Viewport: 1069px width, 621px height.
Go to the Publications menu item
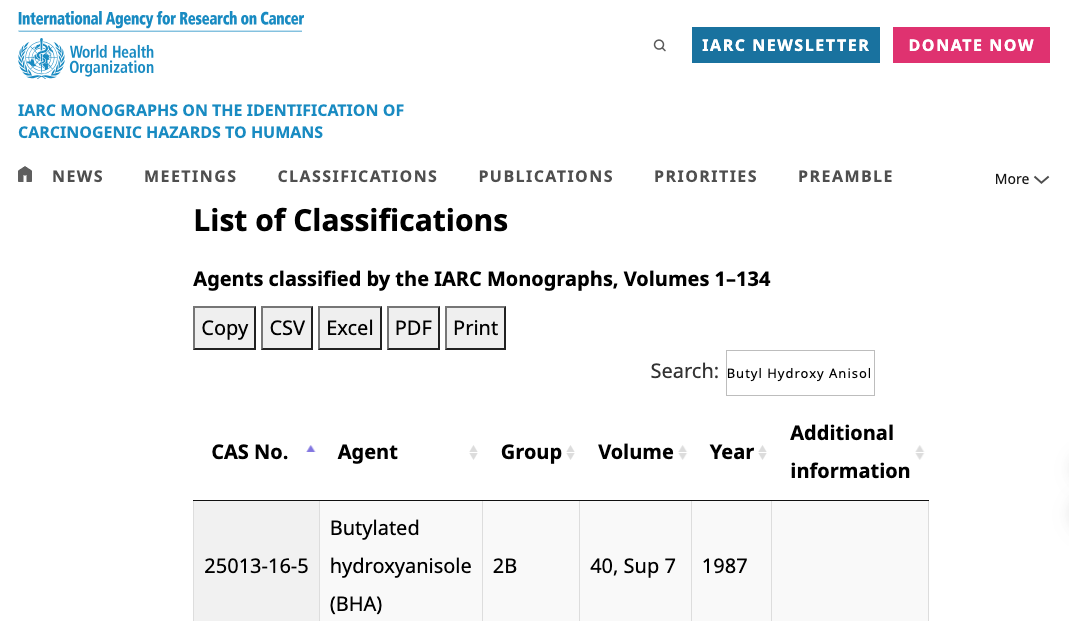coord(545,176)
